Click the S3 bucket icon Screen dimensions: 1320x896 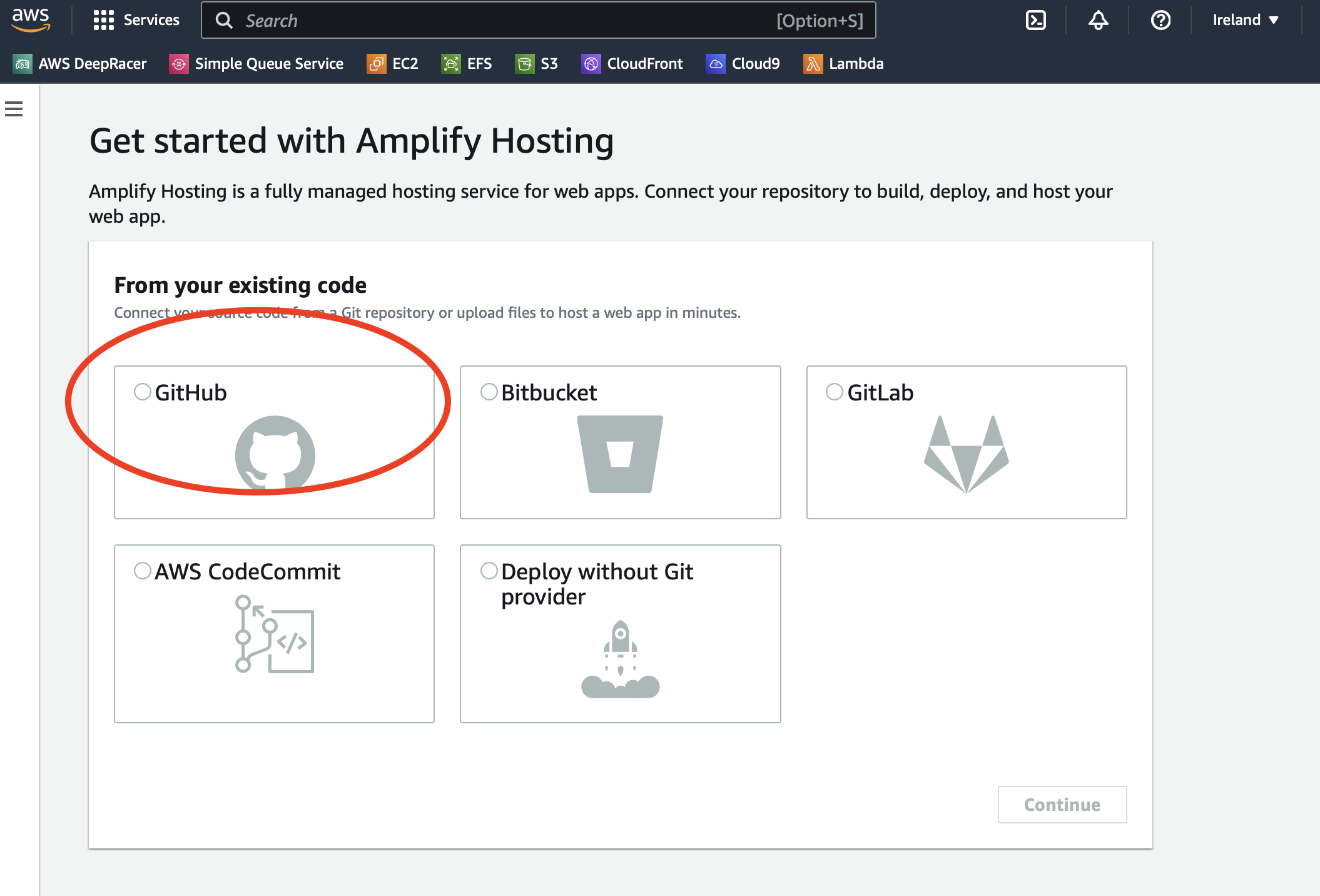(524, 63)
